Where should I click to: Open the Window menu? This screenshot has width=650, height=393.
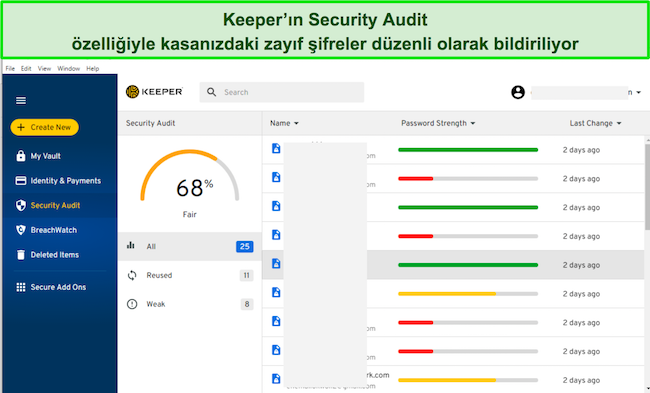[68, 68]
